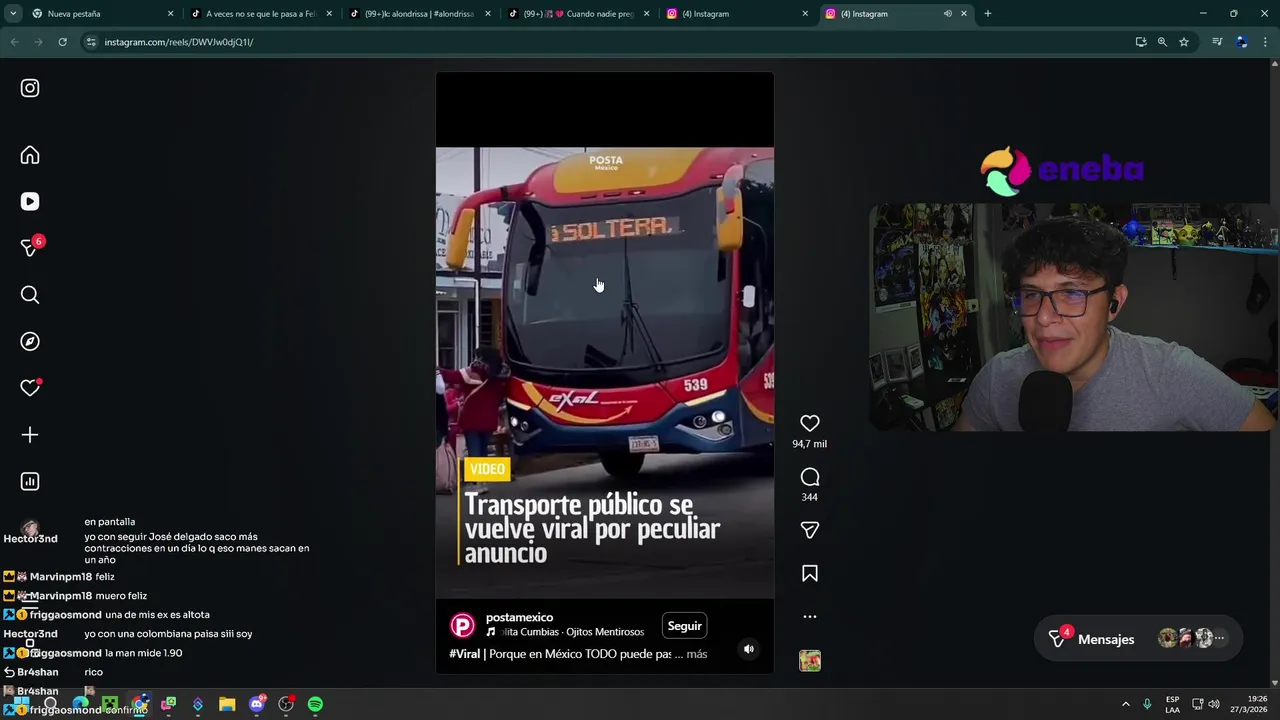
Task: Go to Home in Instagram sidebar
Action: 30,155
